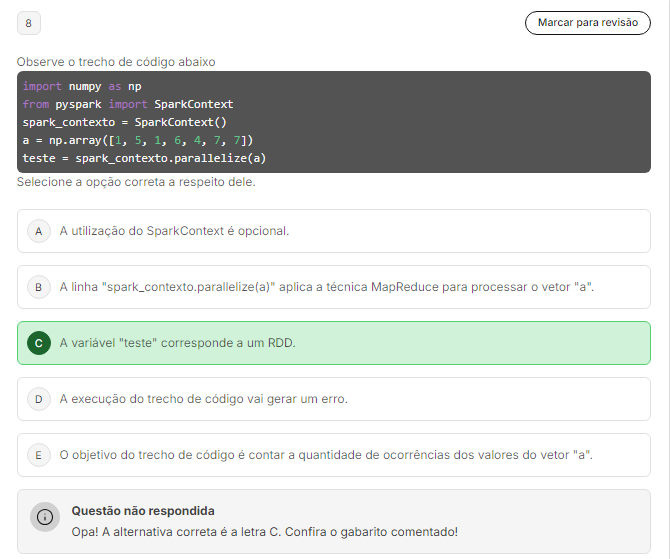The height and width of the screenshot is (559, 670).
Task: Choose answer 'A variável teste corresponde a um RDD'
Action: [x=177, y=343]
